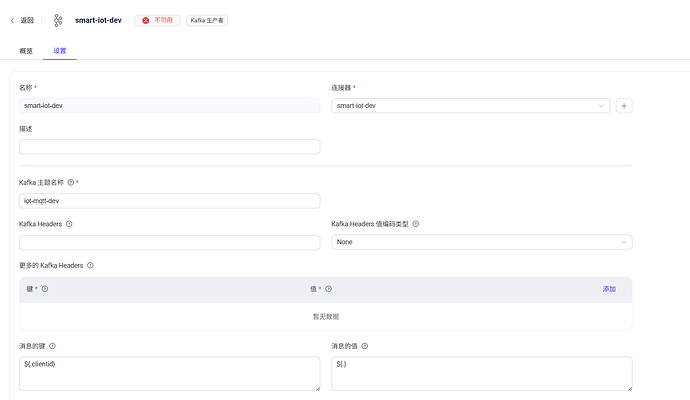Open the 连接器 smart-iot-dev dropdown
690x400 pixels.
click(470, 105)
